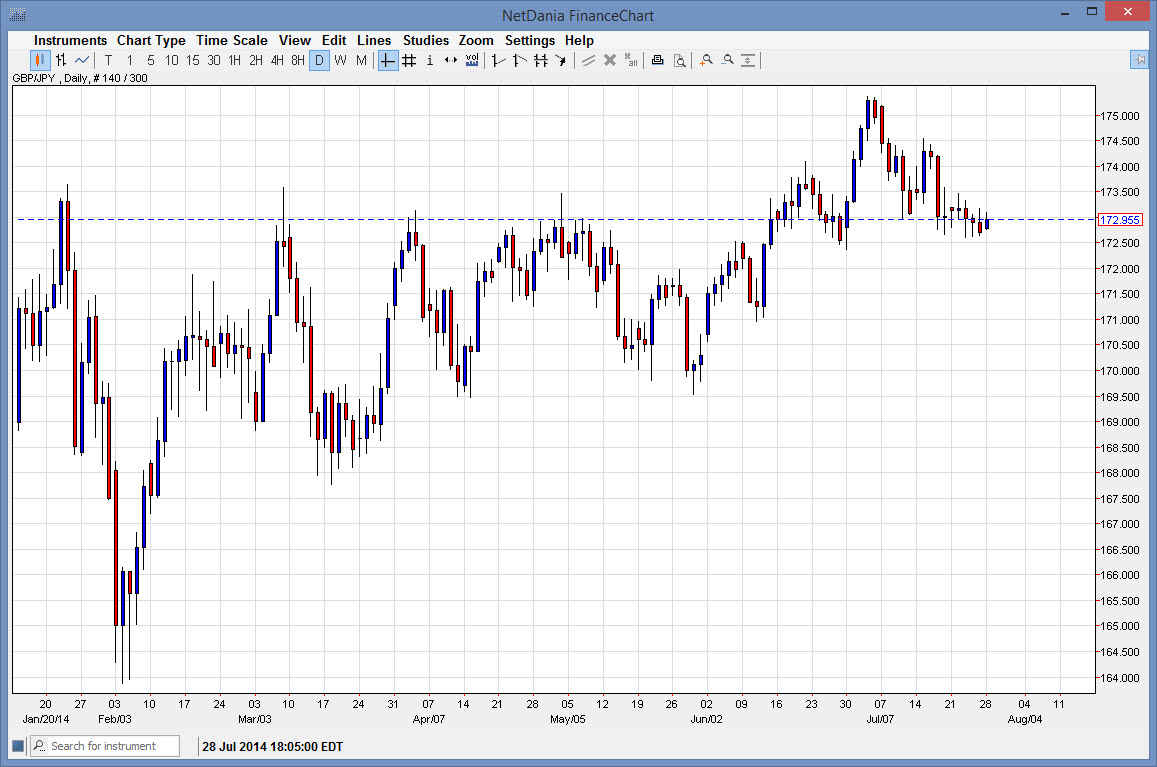
Task: Toggle the chart grid icon
Action: [x=409, y=60]
